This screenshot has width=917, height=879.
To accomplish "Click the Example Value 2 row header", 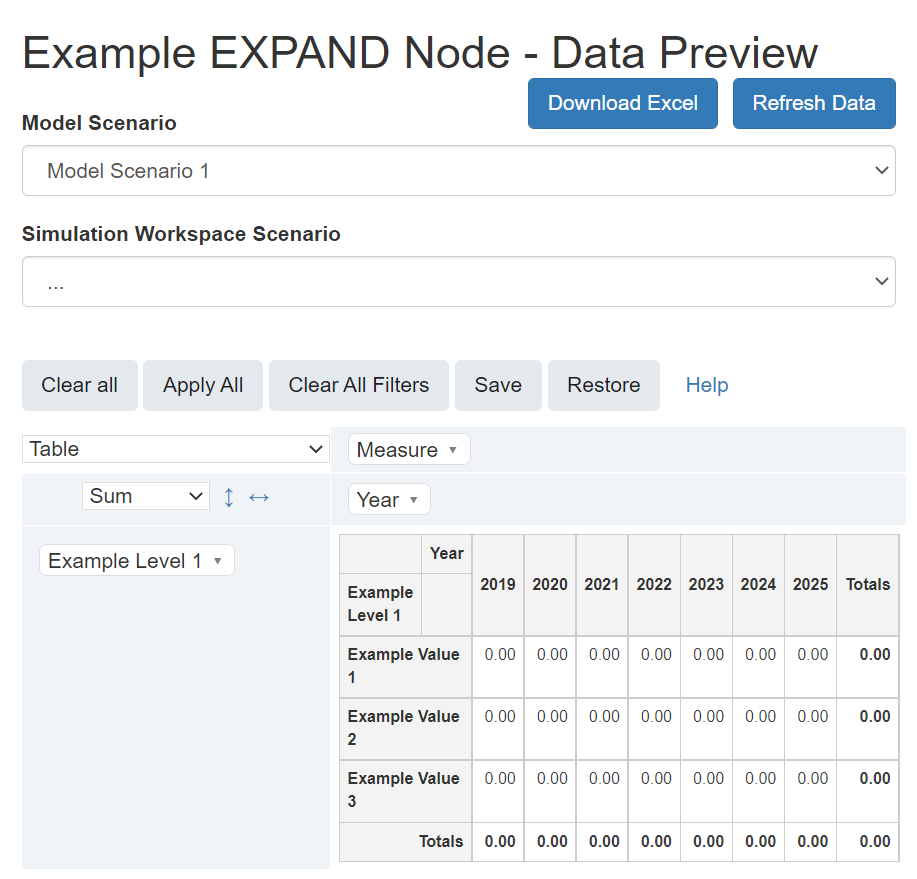I will click(404, 728).
